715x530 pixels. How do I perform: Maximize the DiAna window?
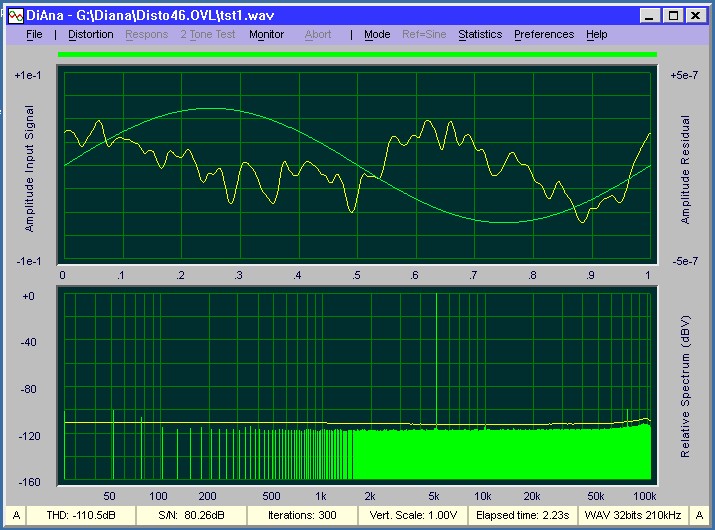click(x=673, y=16)
